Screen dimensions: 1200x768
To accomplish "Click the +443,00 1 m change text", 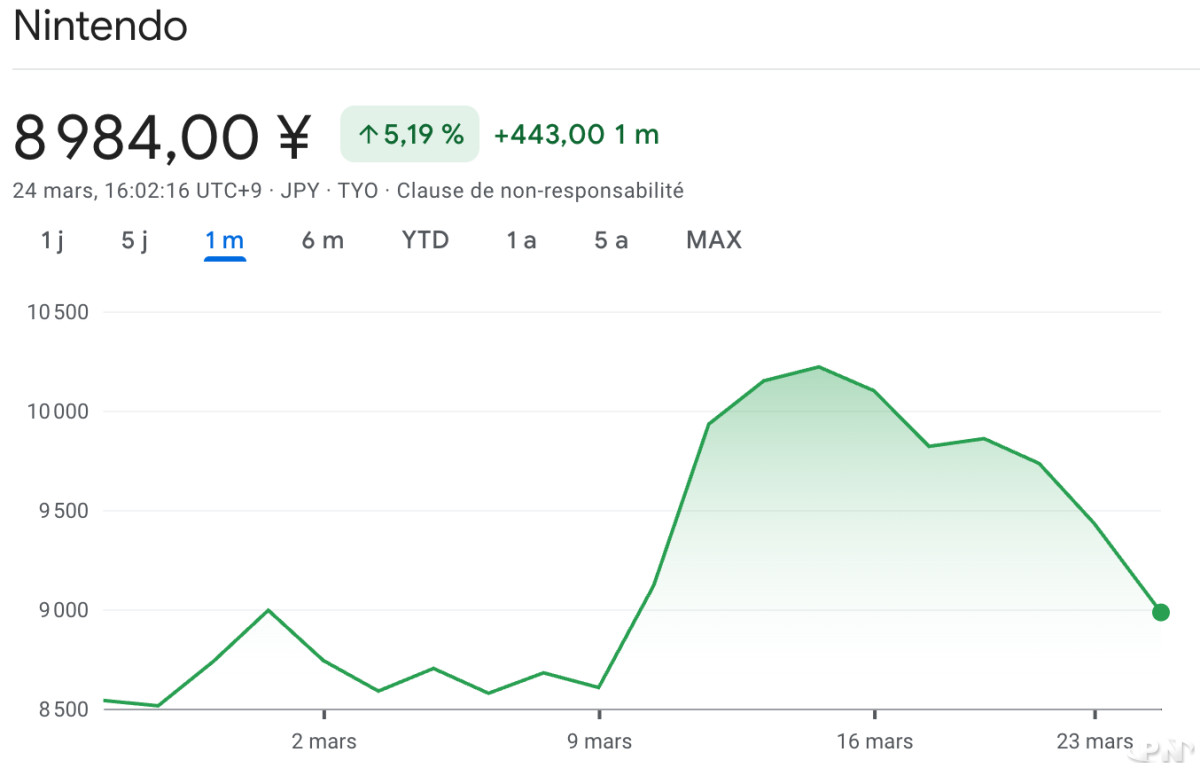I will coord(577,135).
